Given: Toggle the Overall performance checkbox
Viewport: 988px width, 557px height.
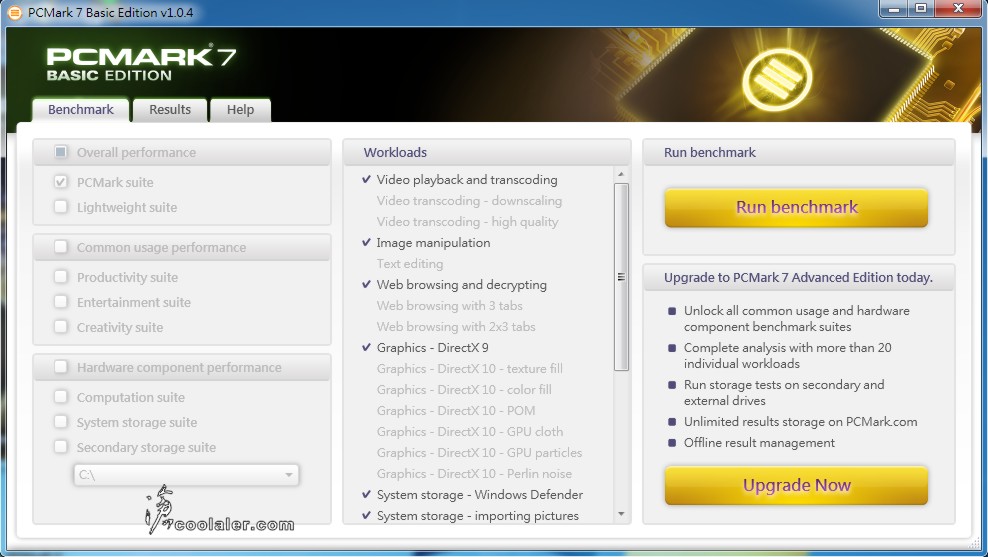Looking at the screenshot, I should click(60, 152).
